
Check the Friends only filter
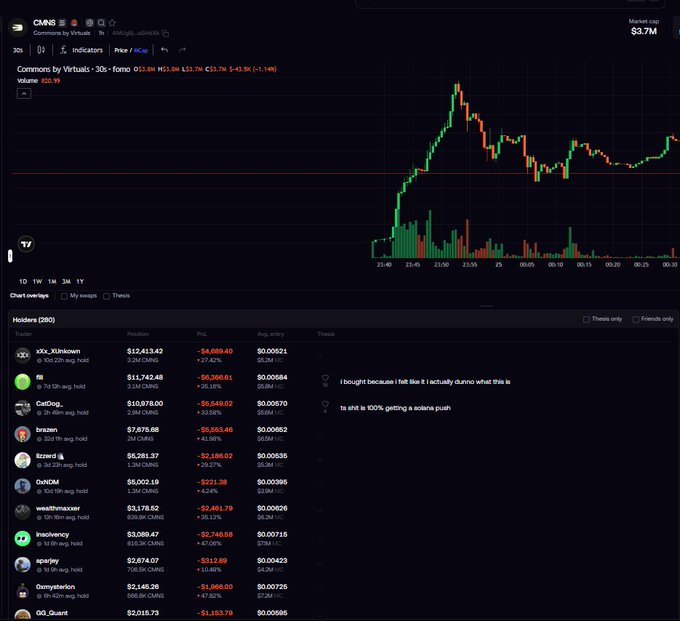click(x=636, y=319)
